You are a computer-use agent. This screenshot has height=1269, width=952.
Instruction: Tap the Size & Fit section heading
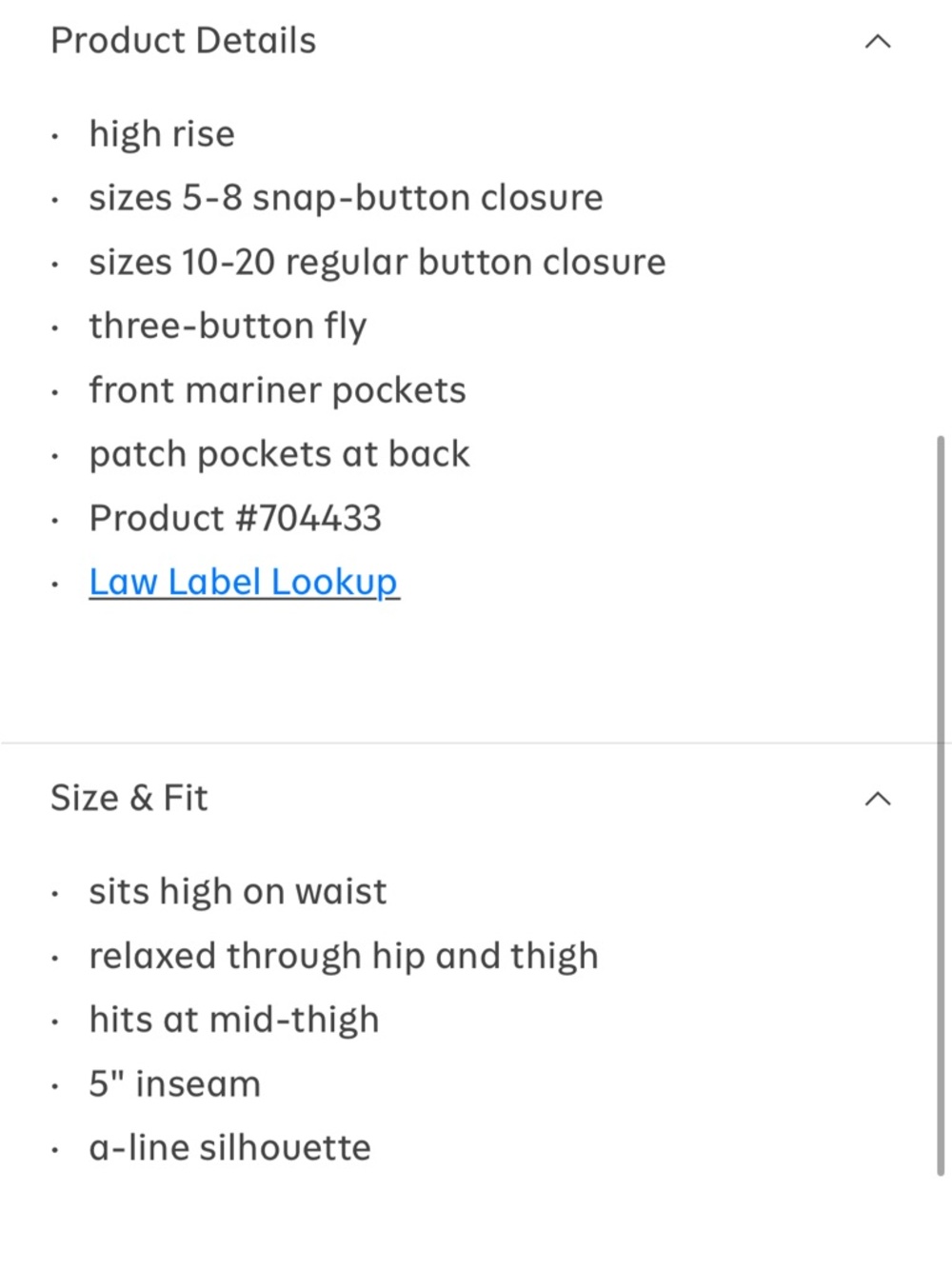tap(129, 798)
